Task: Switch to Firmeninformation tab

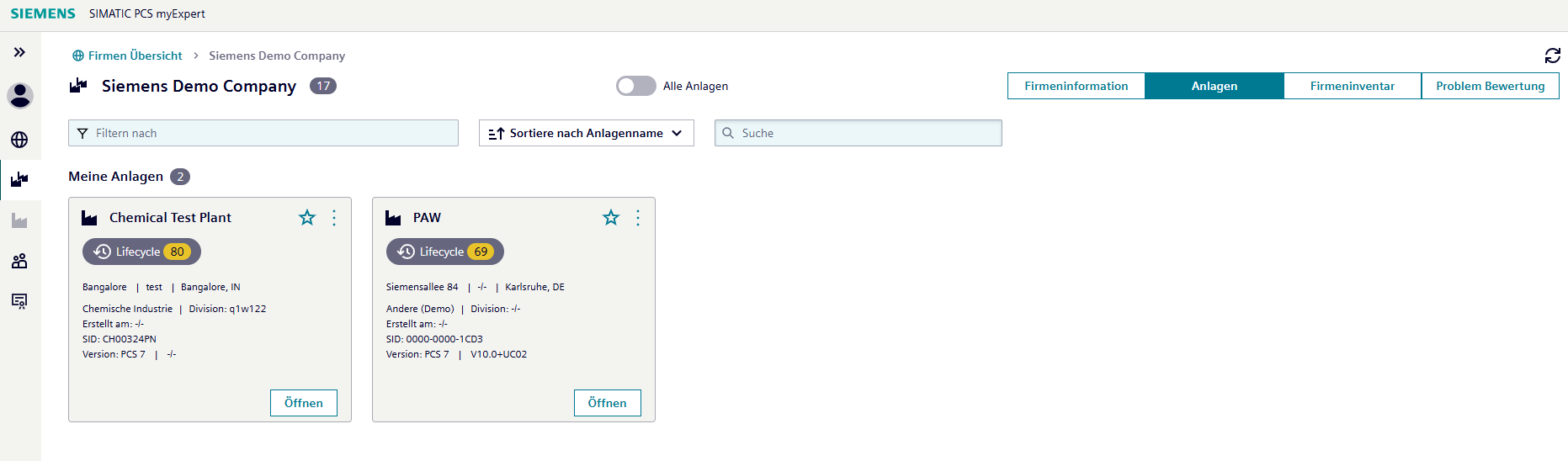Action: (1076, 86)
